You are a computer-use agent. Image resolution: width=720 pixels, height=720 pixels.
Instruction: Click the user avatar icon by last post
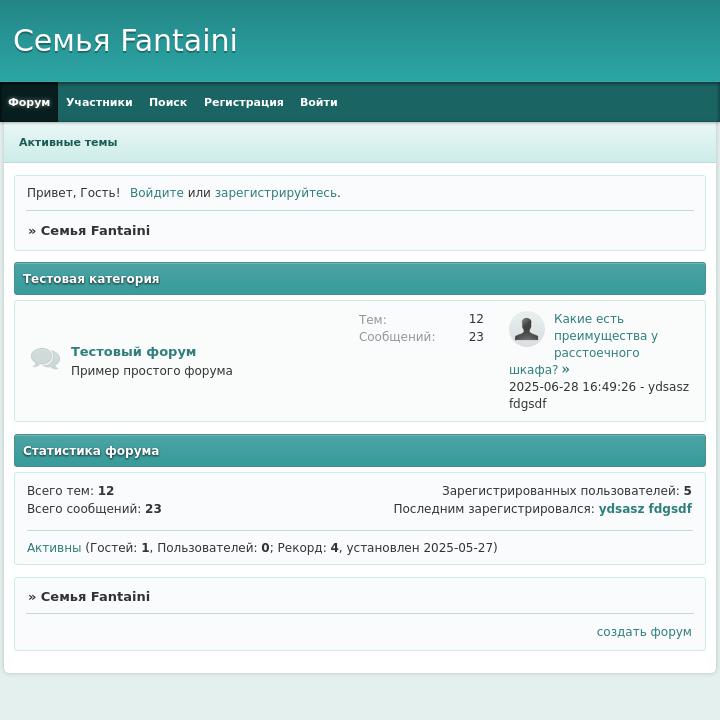[x=527, y=329]
